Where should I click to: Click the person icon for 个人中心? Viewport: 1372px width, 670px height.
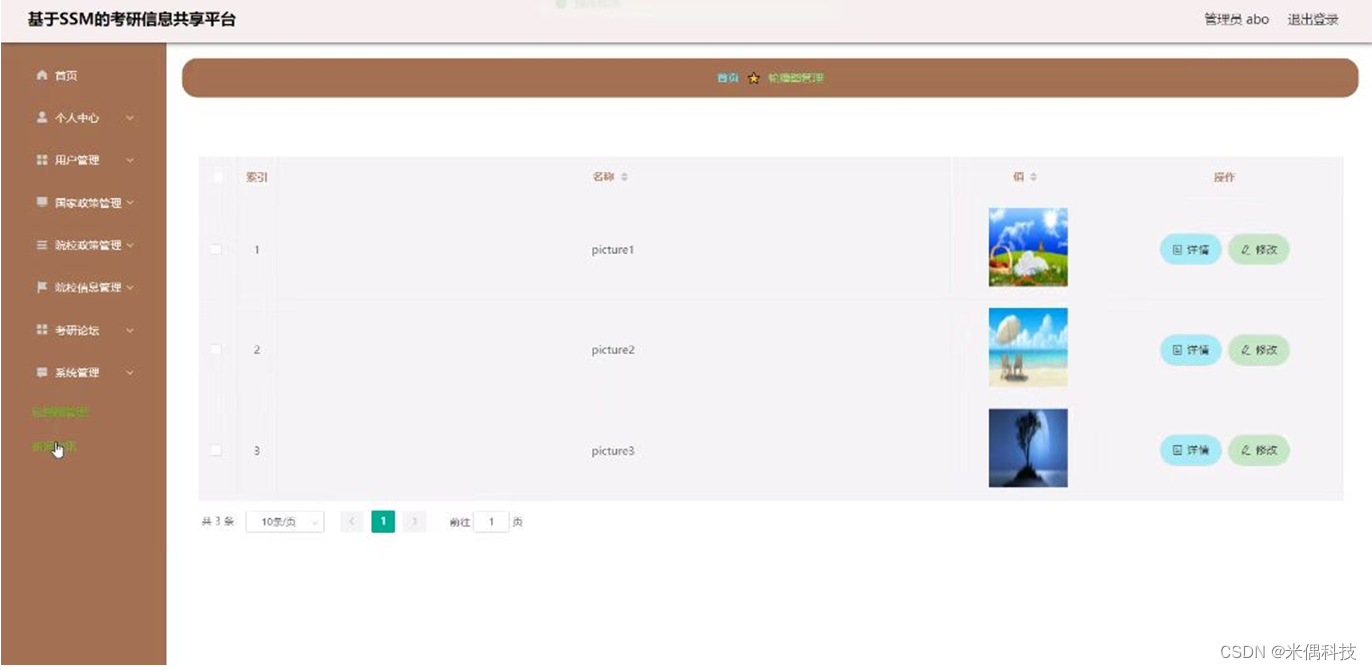tap(42, 117)
